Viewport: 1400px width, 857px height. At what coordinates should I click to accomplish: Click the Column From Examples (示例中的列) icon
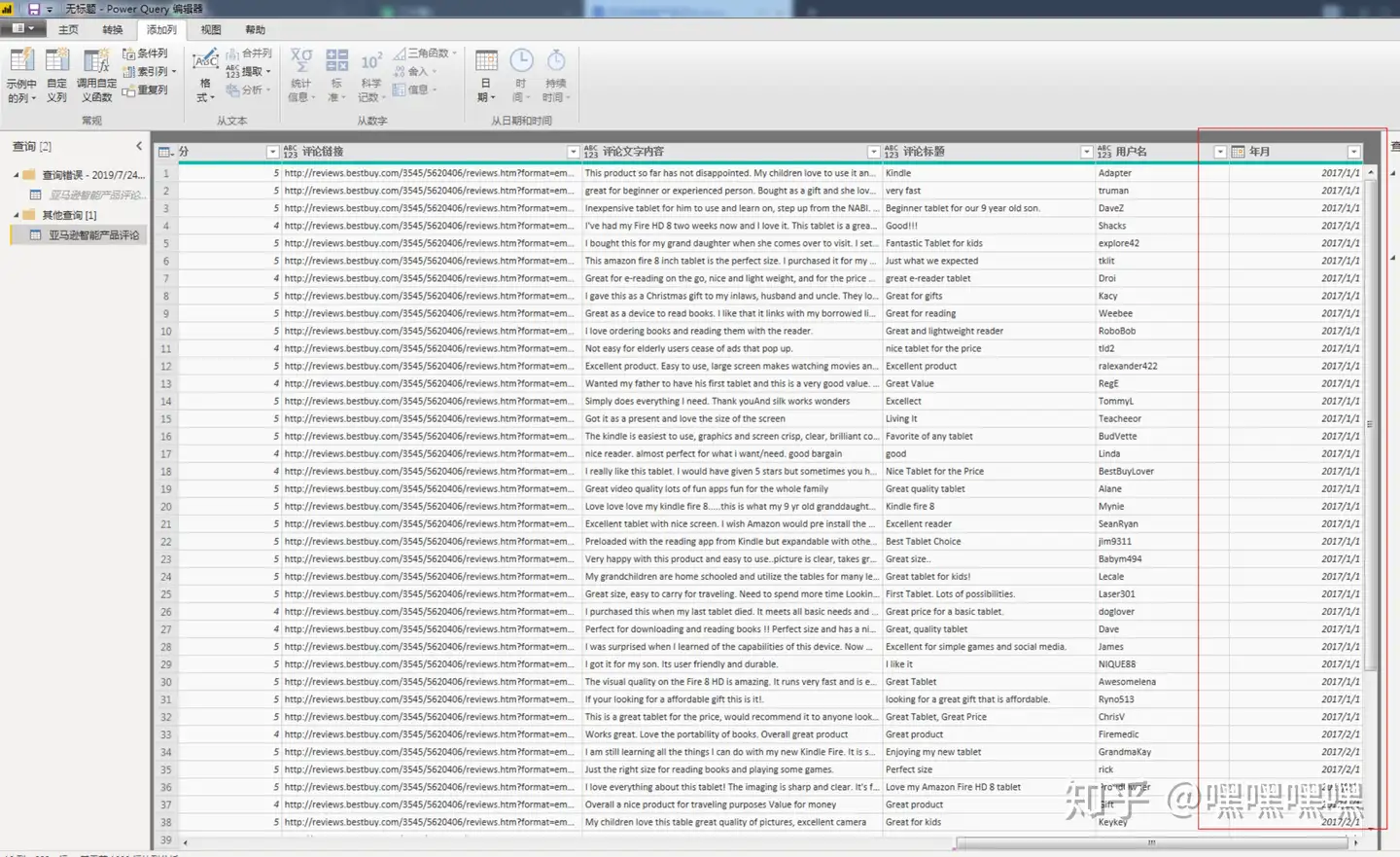pos(20,62)
